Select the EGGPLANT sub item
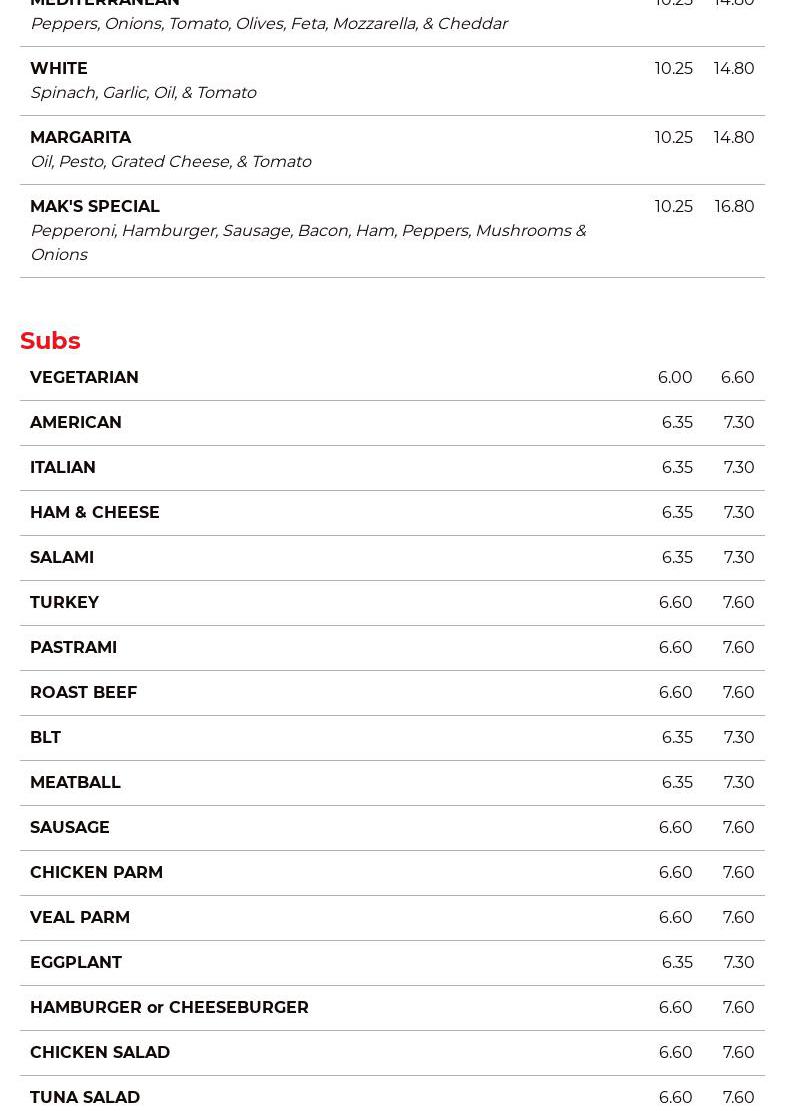The image size is (785, 1111). click(76, 962)
